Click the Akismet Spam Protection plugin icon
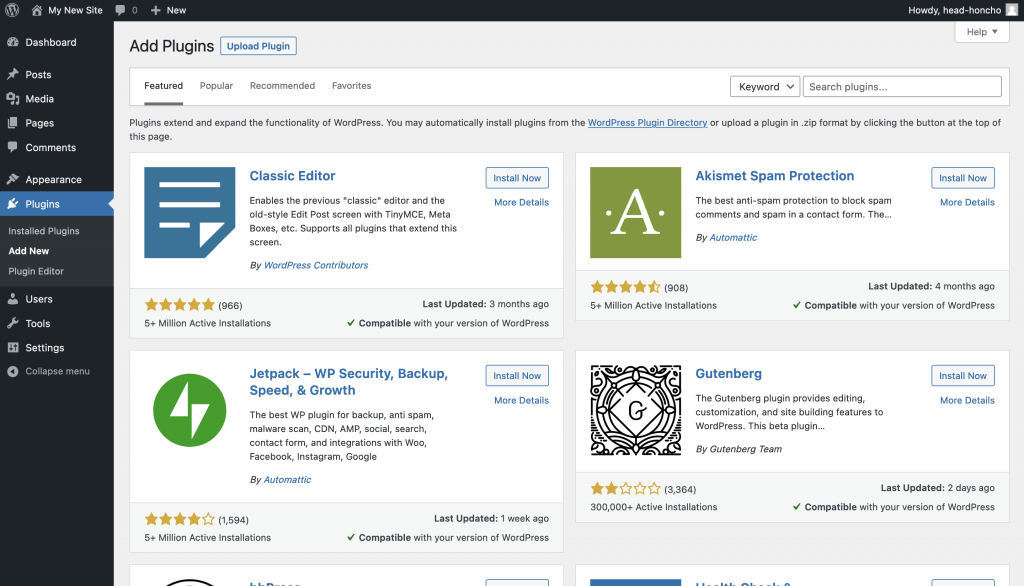Image resolution: width=1024 pixels, height=586 pixels. 635,213
